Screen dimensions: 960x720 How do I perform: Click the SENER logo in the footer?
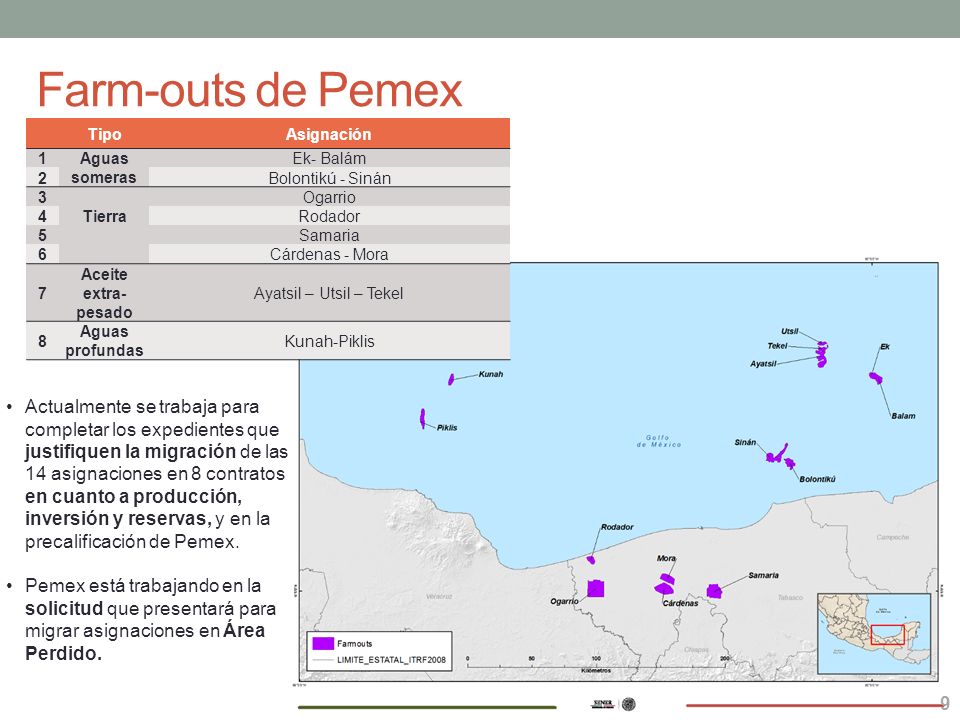[602, 704]
